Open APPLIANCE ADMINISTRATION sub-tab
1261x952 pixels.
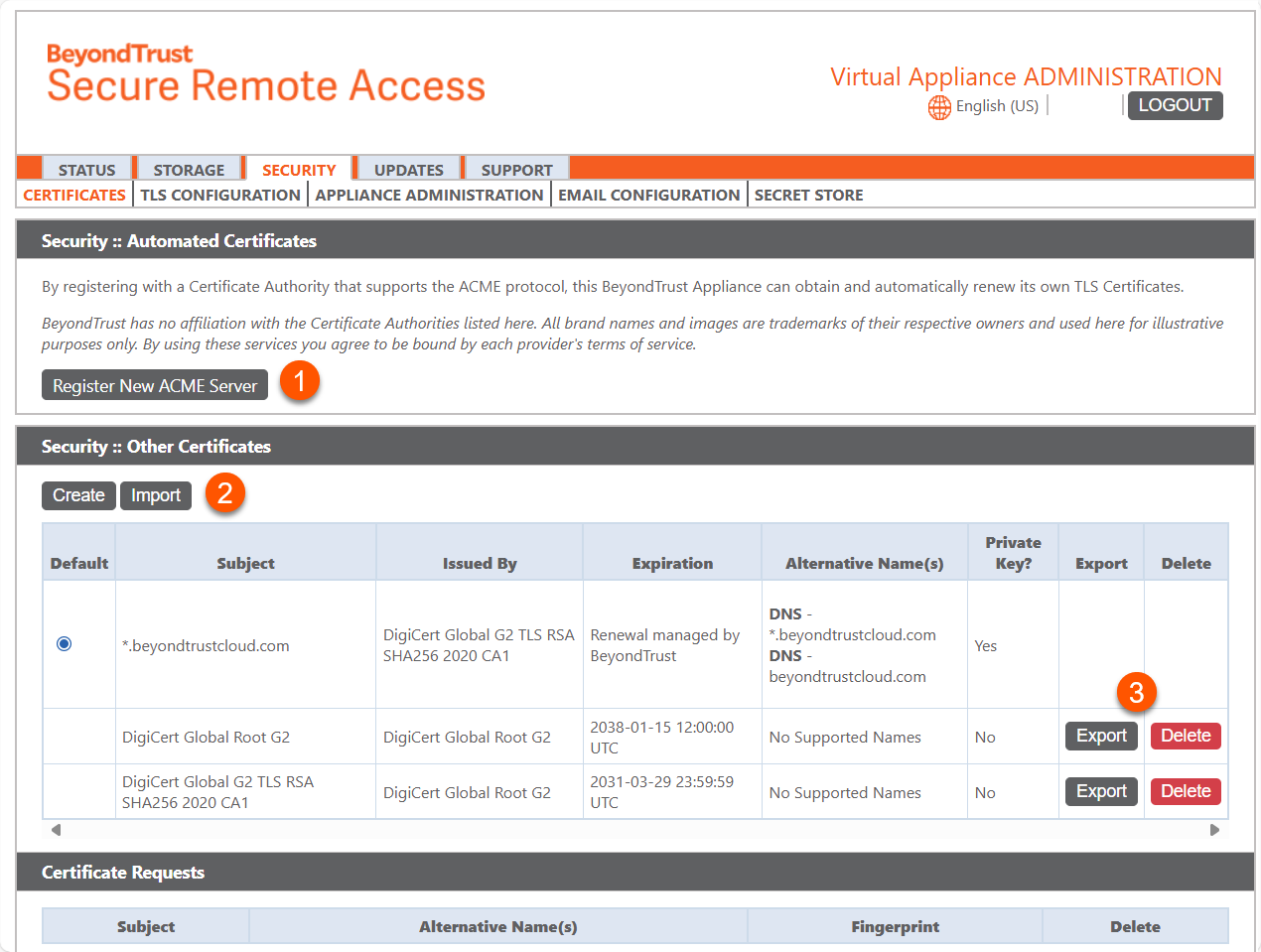click(x=429, y=195)
